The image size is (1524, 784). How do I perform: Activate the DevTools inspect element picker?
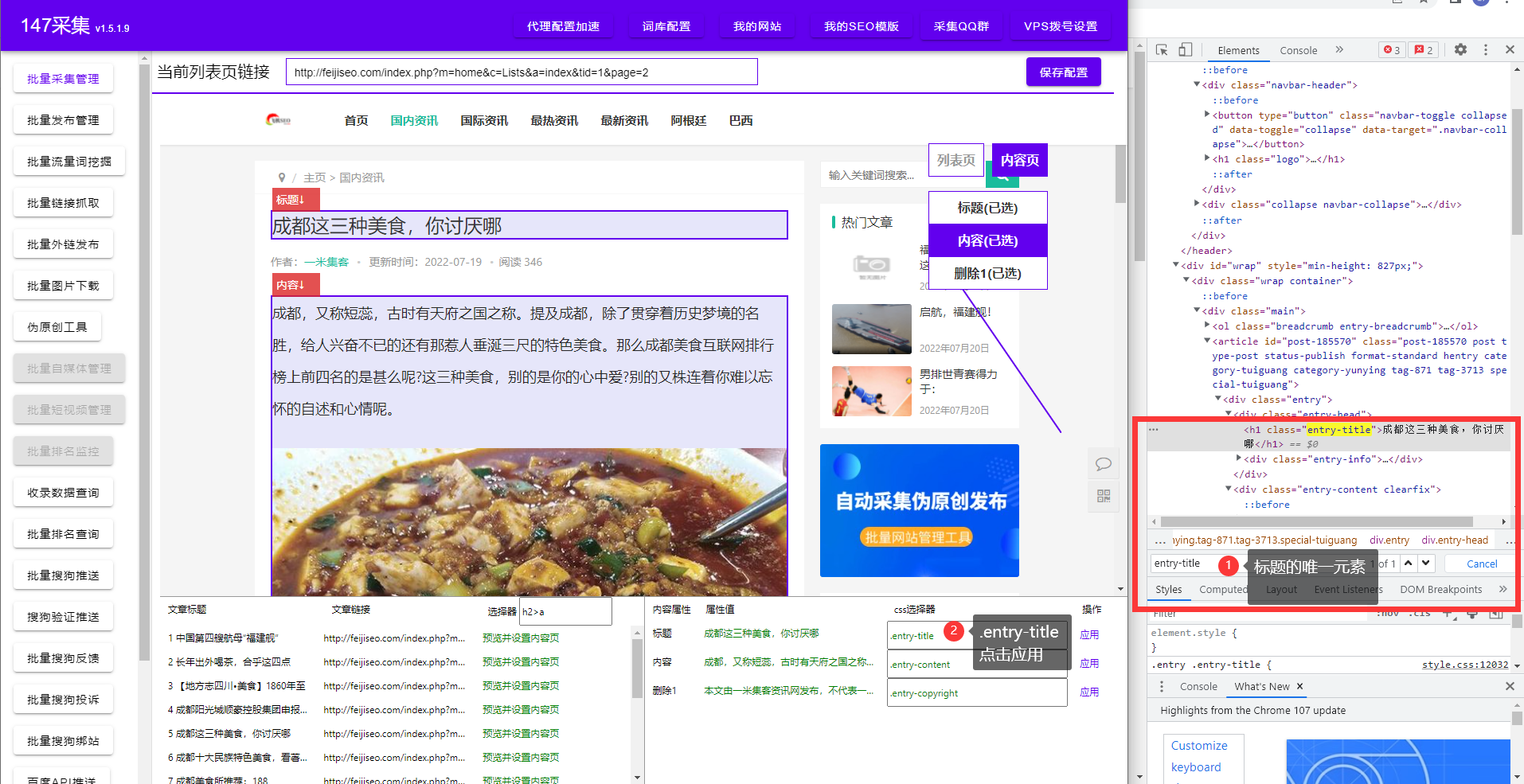1162,50
